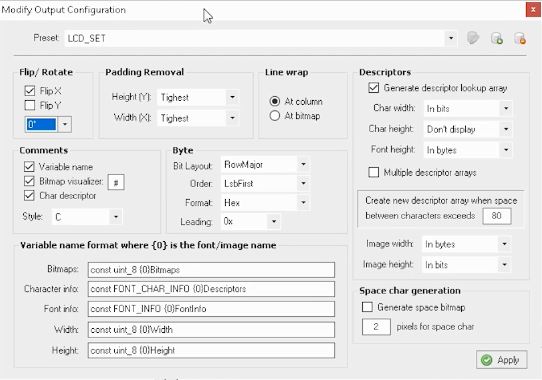The width and height of the screenshot is (542, 380).
Task: Click the add new preset icon
Action: [x=497, y=38]
